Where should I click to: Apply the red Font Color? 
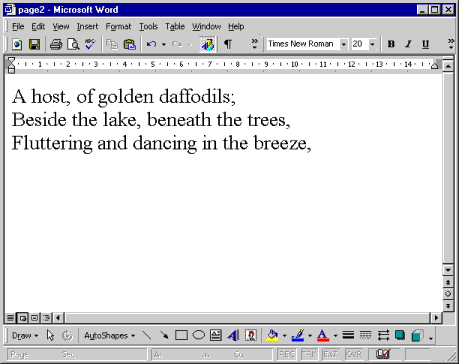click(323, 335)
